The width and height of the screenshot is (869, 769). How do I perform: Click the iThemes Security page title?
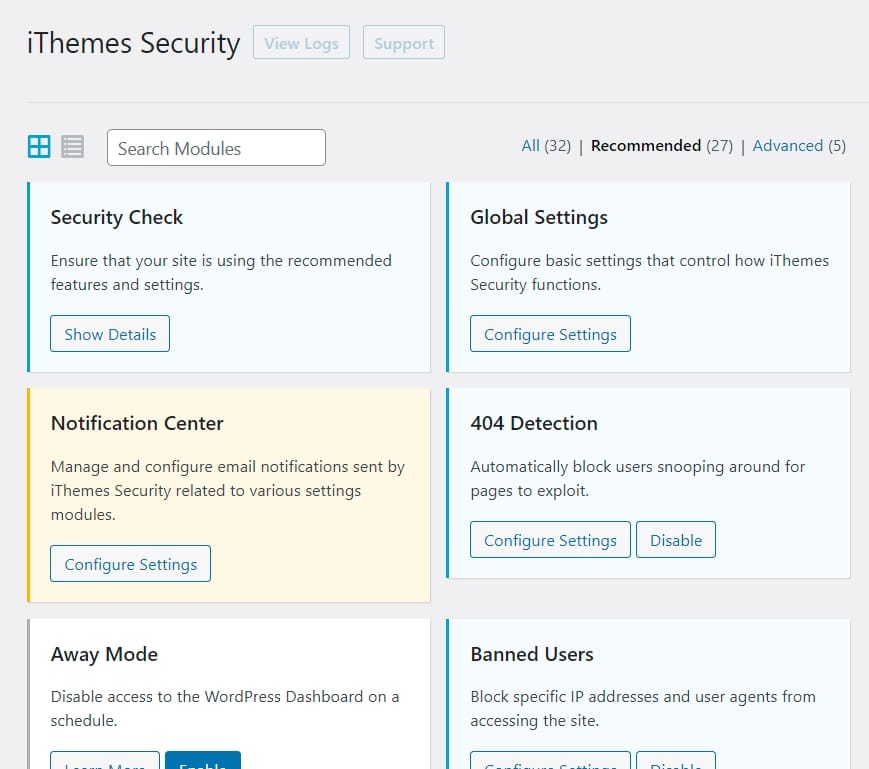click(133, 43)
